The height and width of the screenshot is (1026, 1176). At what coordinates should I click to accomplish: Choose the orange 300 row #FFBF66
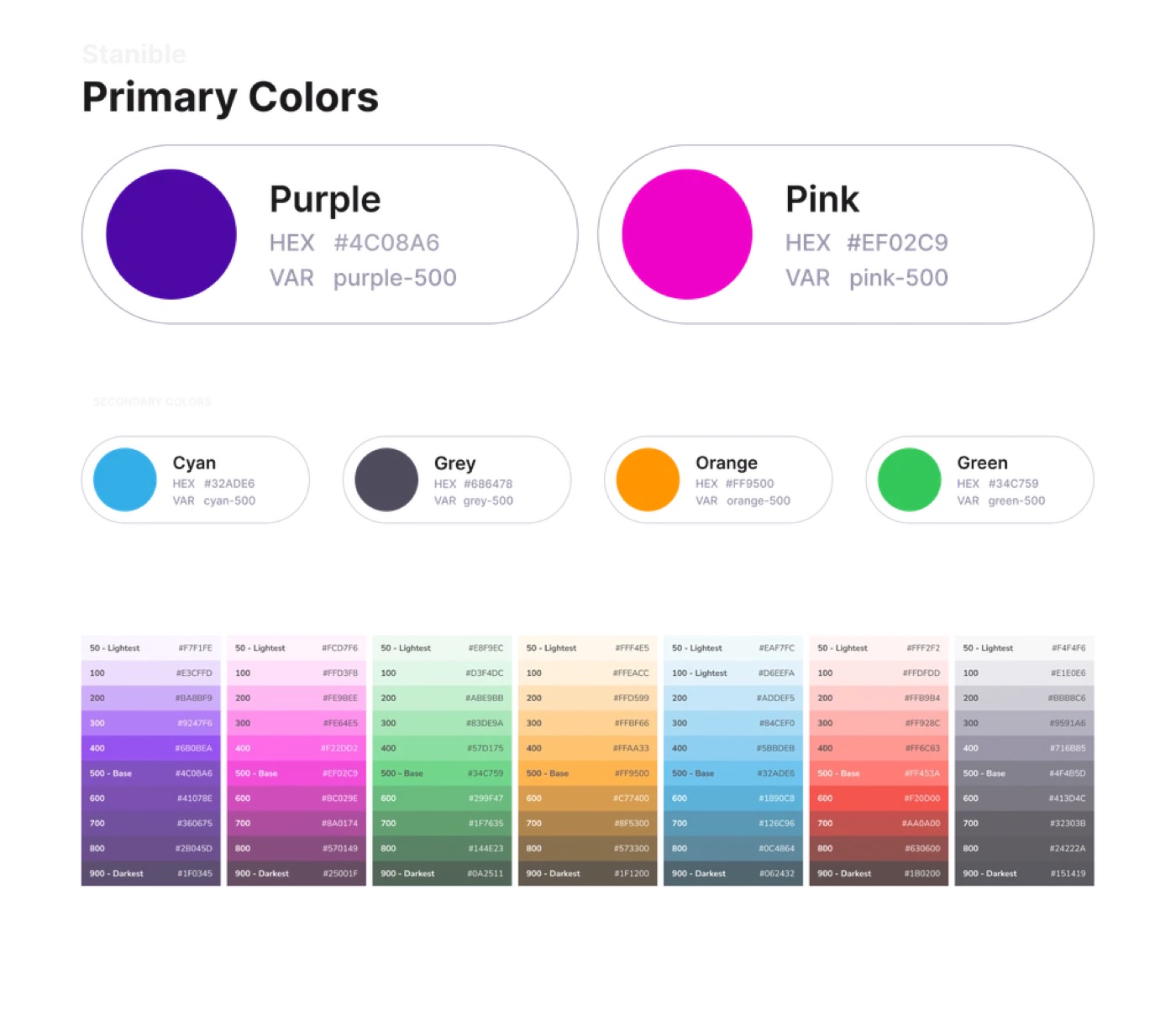pyautogui.click(x=587, y=723)
